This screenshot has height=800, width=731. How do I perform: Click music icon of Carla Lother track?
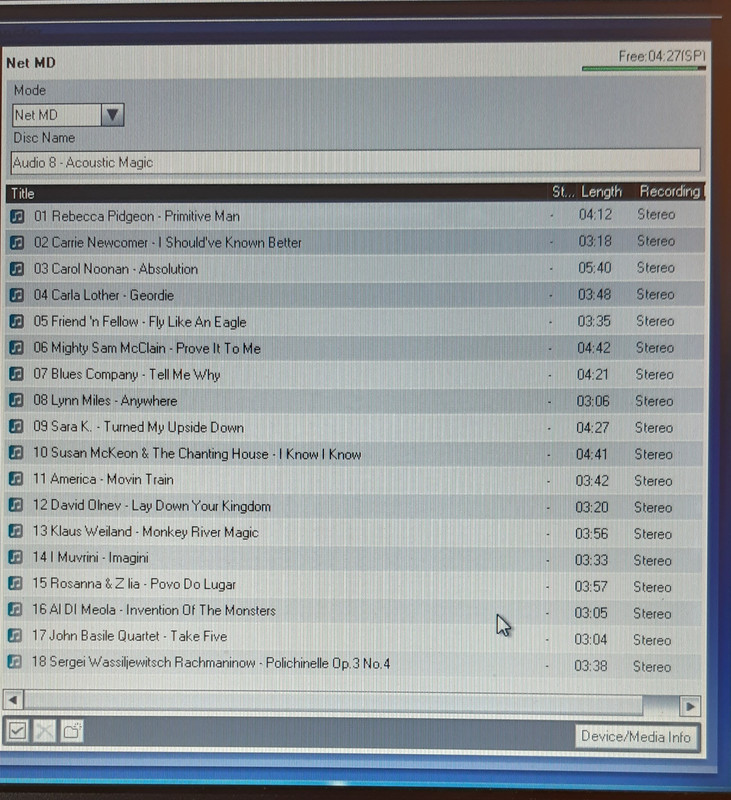pyautogui.click(x=17, y=295)
